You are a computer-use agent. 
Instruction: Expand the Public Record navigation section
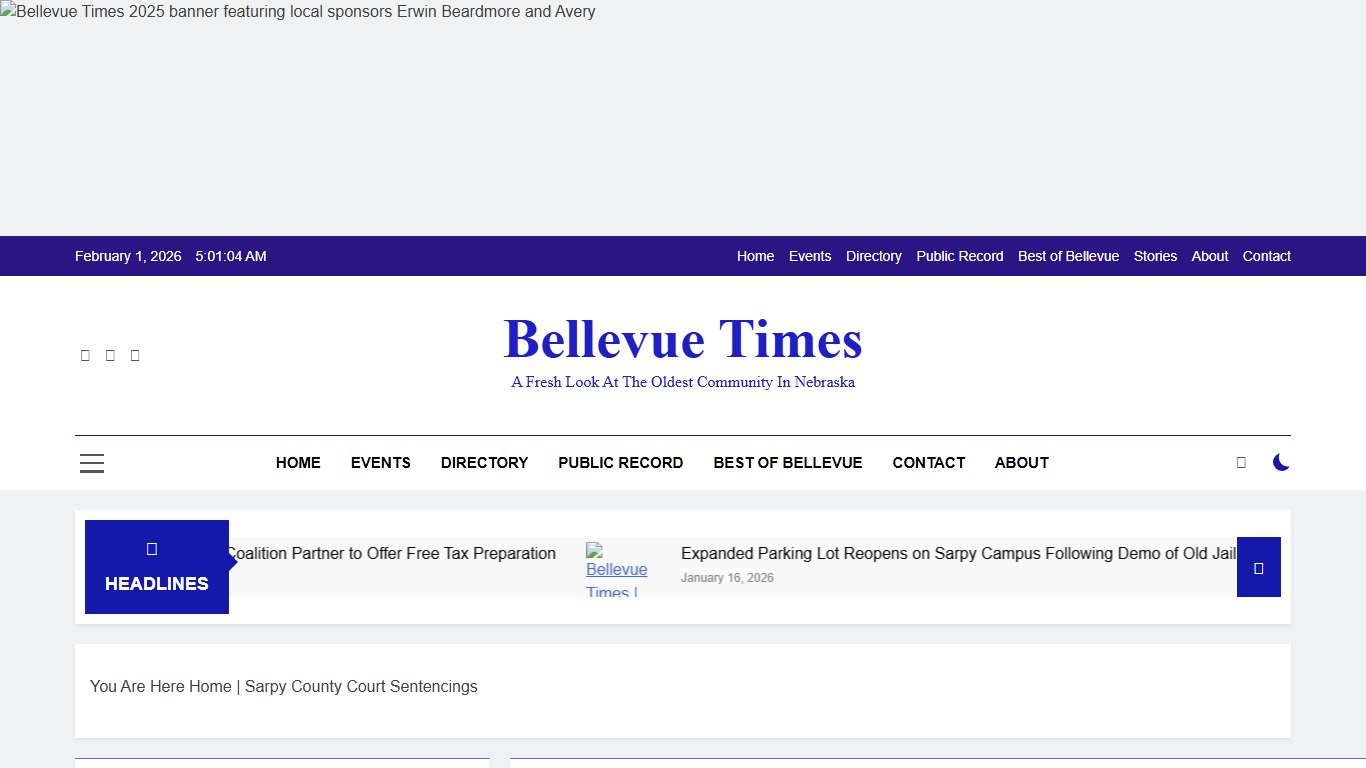pos(620,462)
